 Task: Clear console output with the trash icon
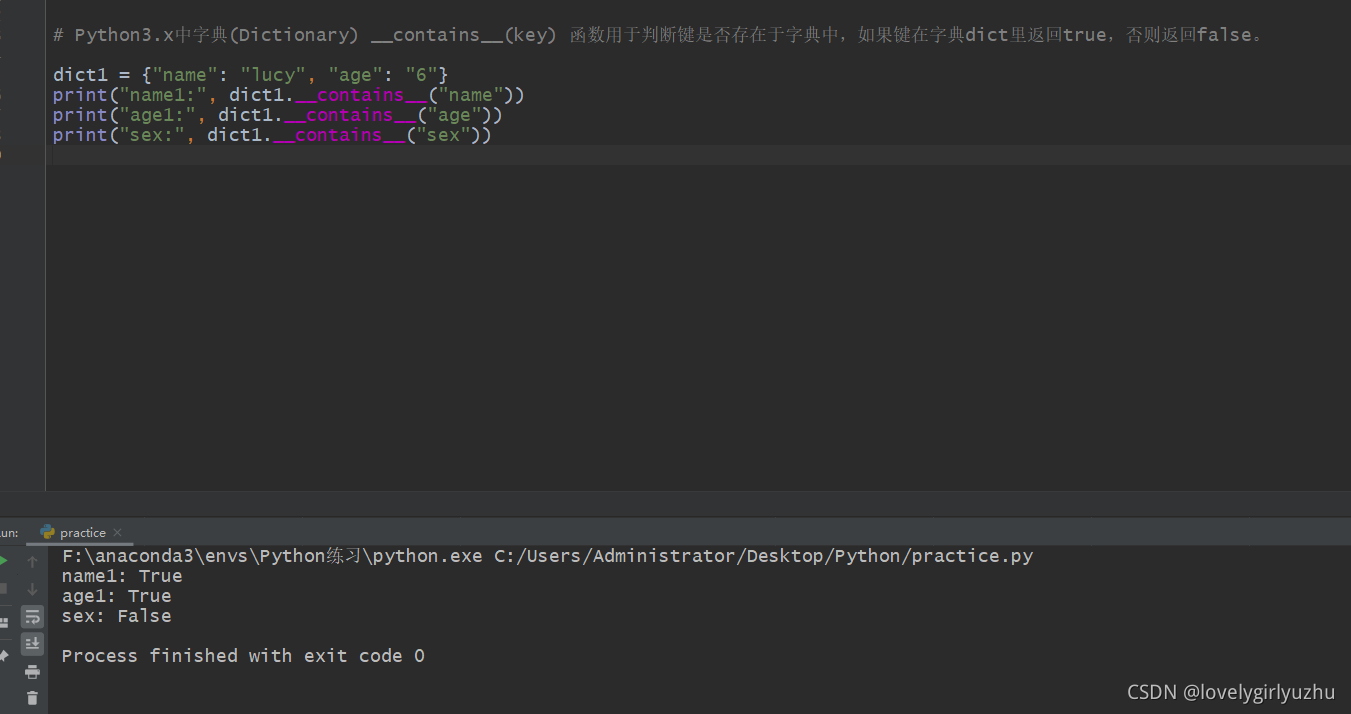[32, 697]
